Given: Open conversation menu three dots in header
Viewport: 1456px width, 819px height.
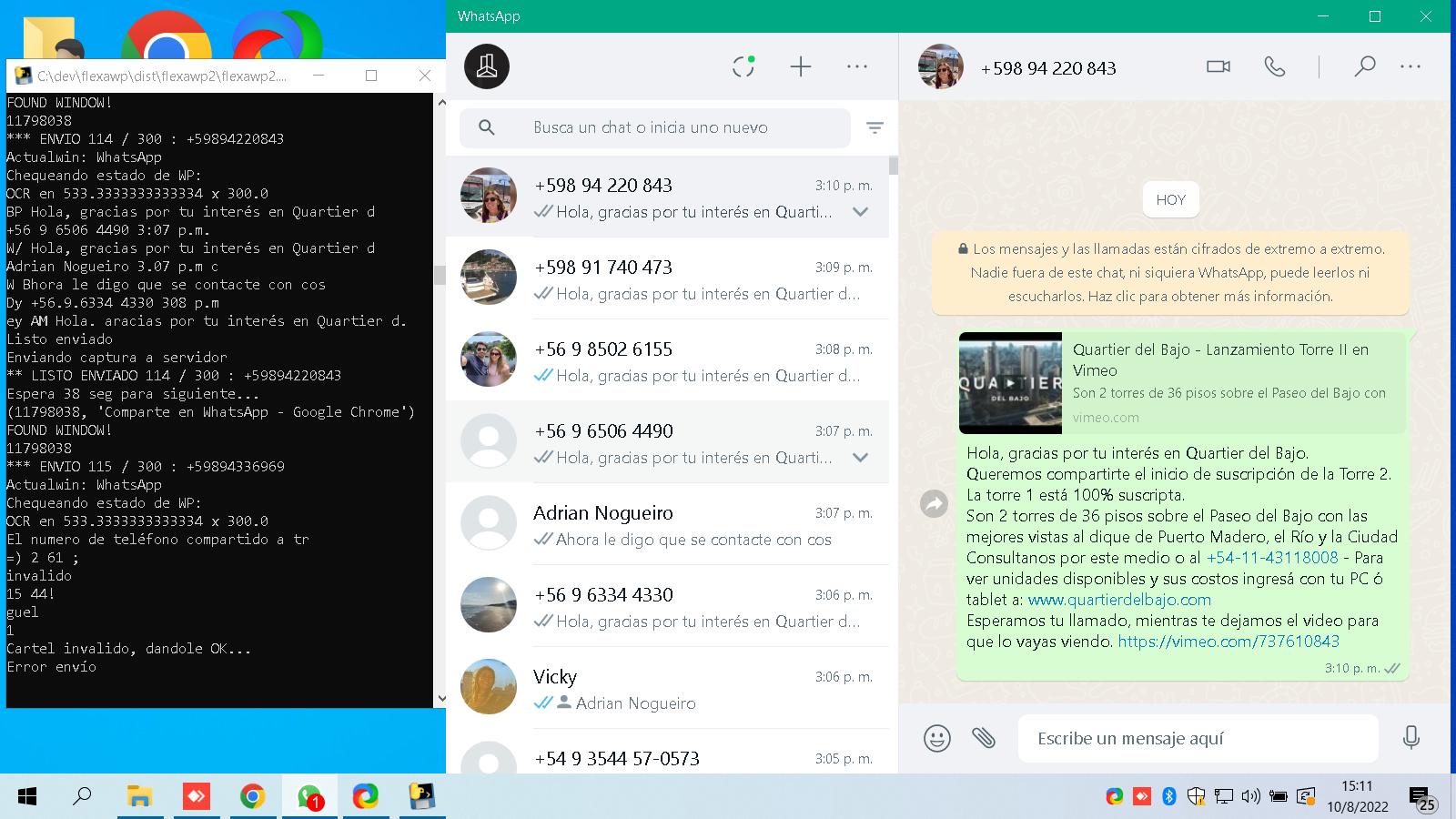Looking at the screenshot, I should point(1410,66).
